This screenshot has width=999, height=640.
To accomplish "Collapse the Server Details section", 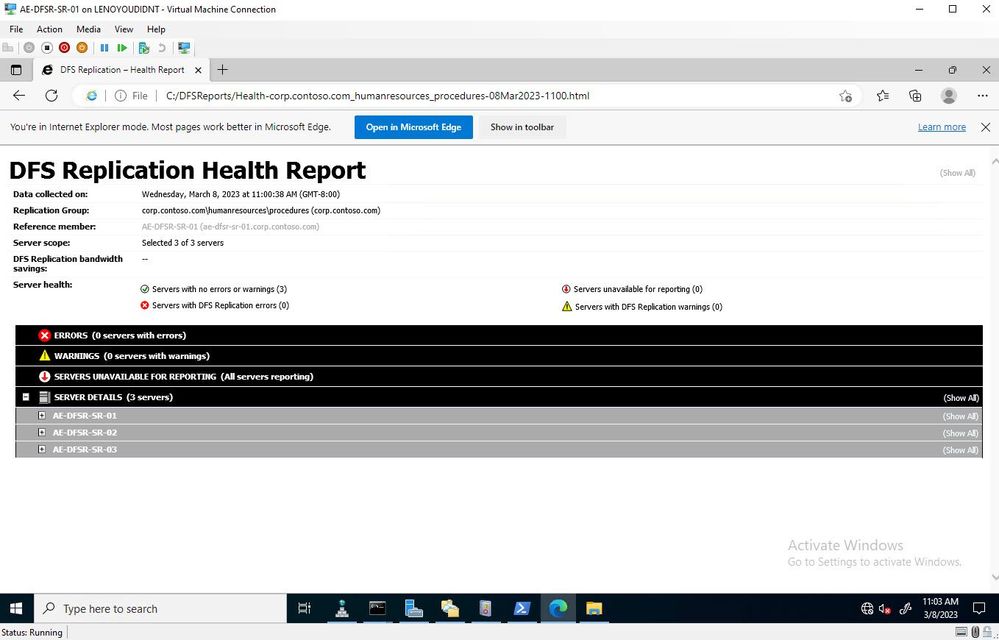I will (26, 397).
